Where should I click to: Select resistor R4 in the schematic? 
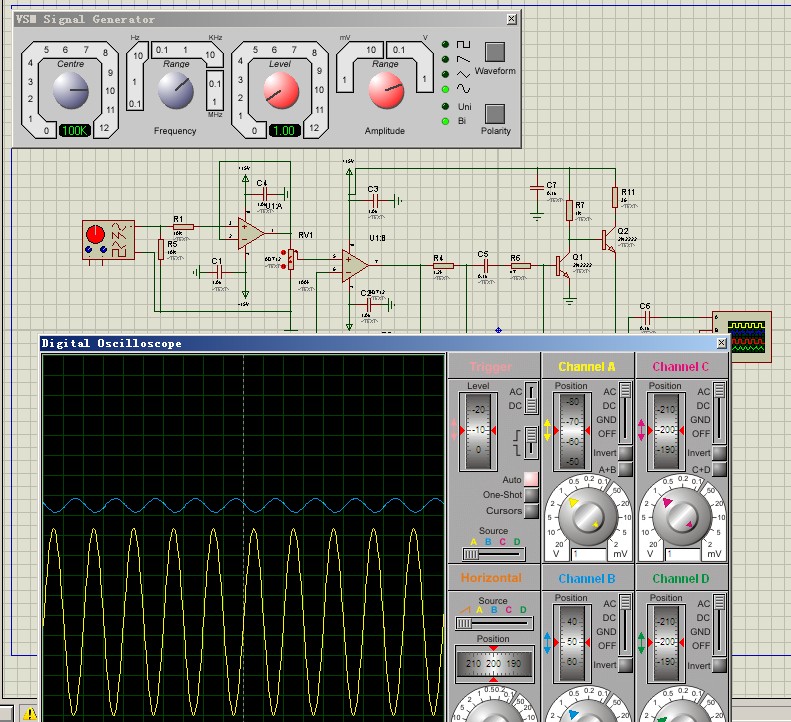441,266
